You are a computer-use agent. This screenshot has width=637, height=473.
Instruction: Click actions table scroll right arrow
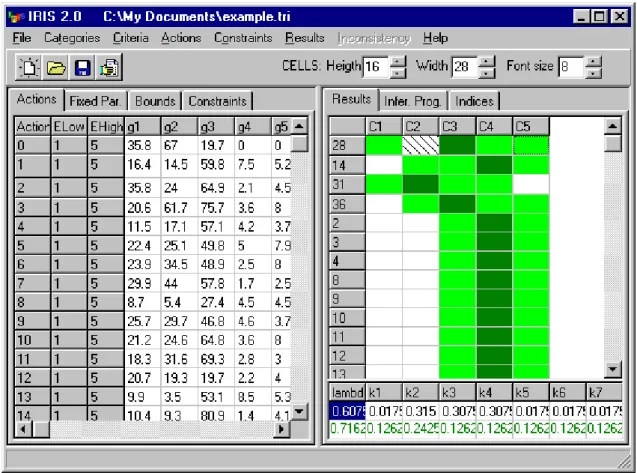click(x=281, y=429)
